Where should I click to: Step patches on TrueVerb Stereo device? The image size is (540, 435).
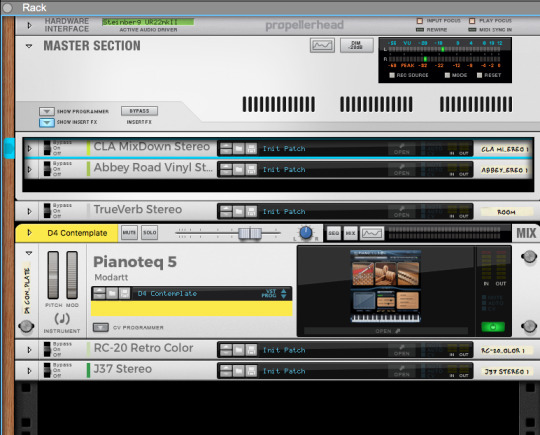(226, 211)
